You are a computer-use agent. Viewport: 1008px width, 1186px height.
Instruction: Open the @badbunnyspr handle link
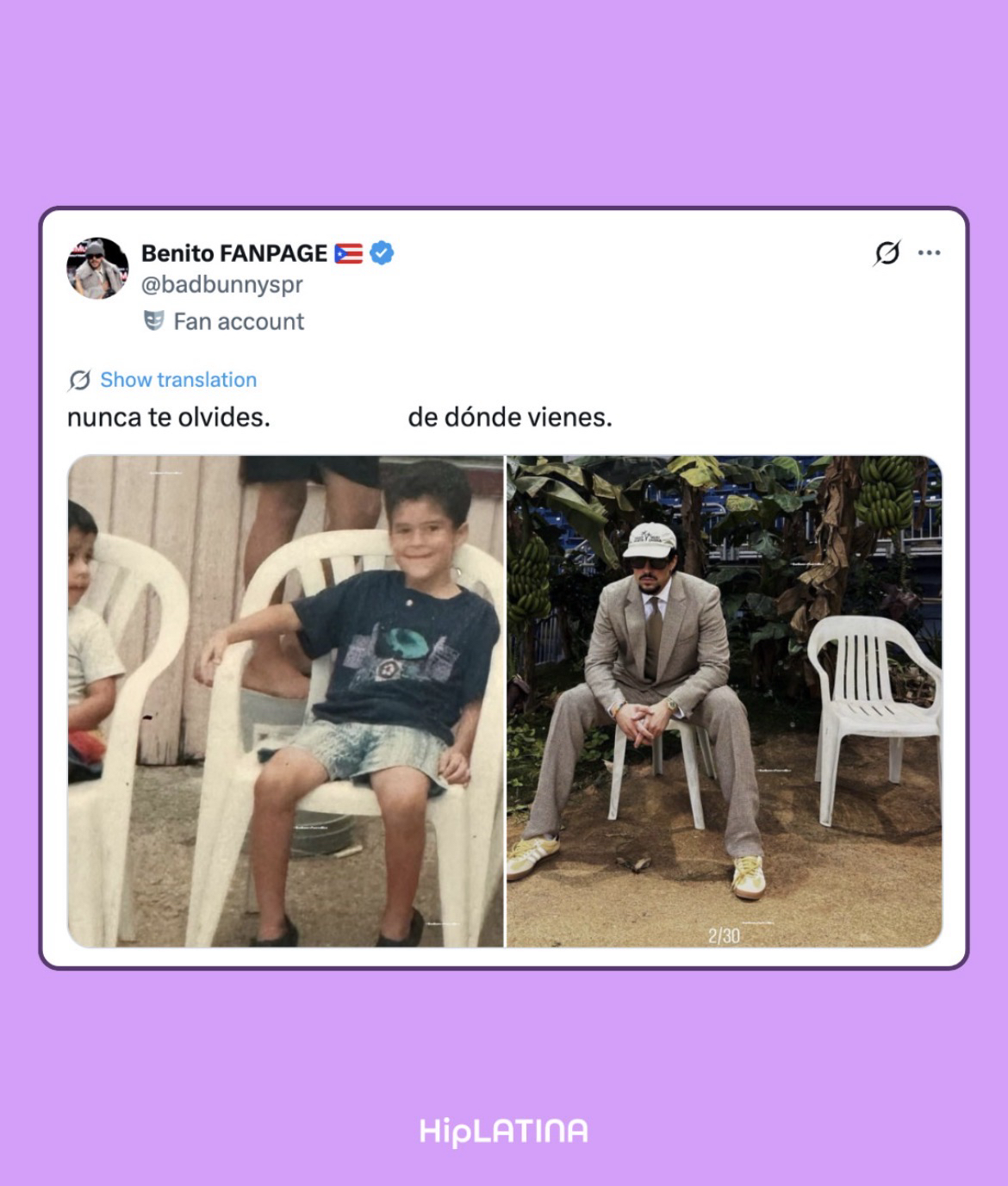(222, 284)
